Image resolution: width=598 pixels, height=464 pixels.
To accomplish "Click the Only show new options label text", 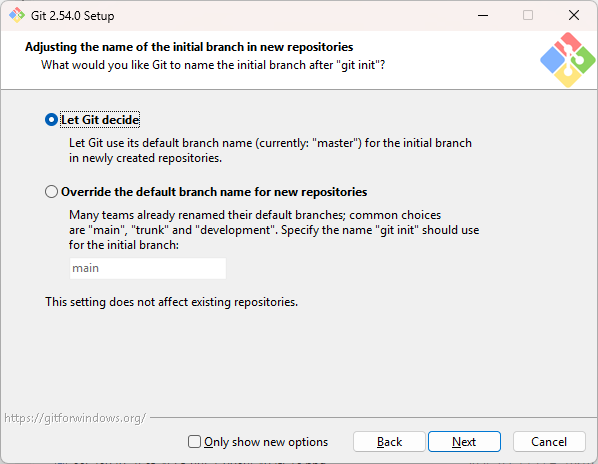I will [266, 442].
